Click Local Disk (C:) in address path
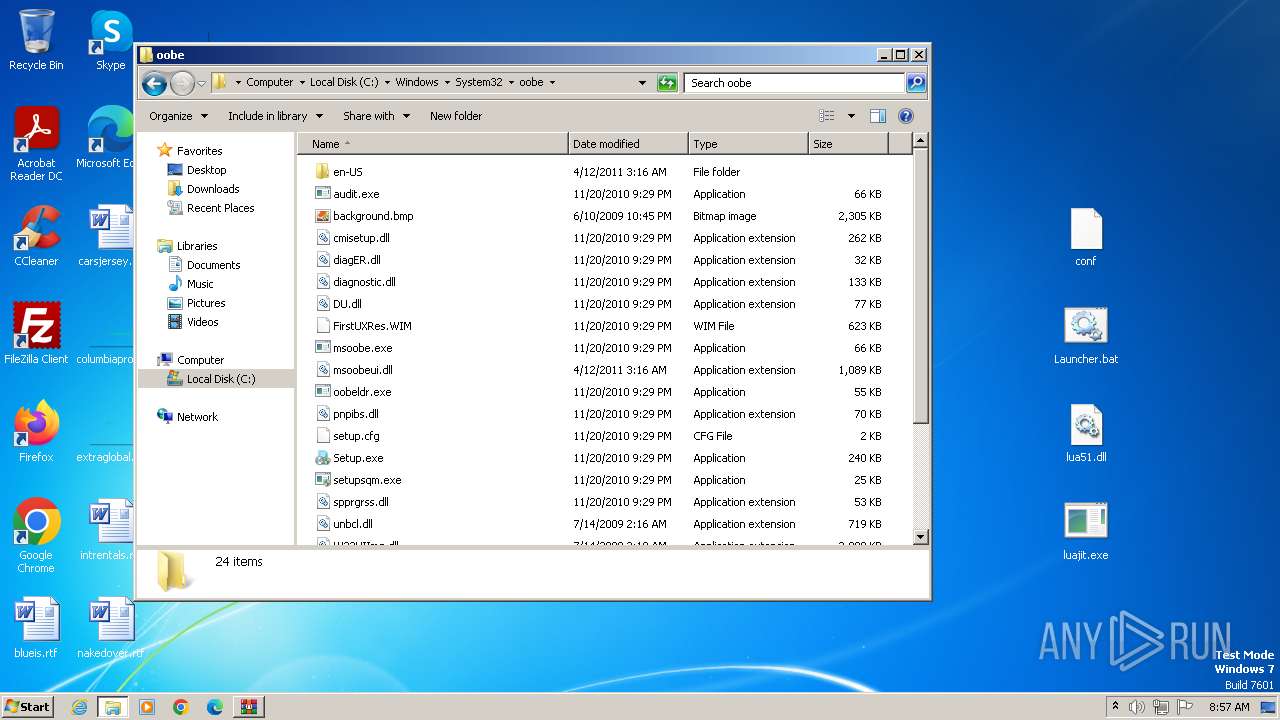Viewport: 1280px width, 720px height. click(x=344, y=83)
